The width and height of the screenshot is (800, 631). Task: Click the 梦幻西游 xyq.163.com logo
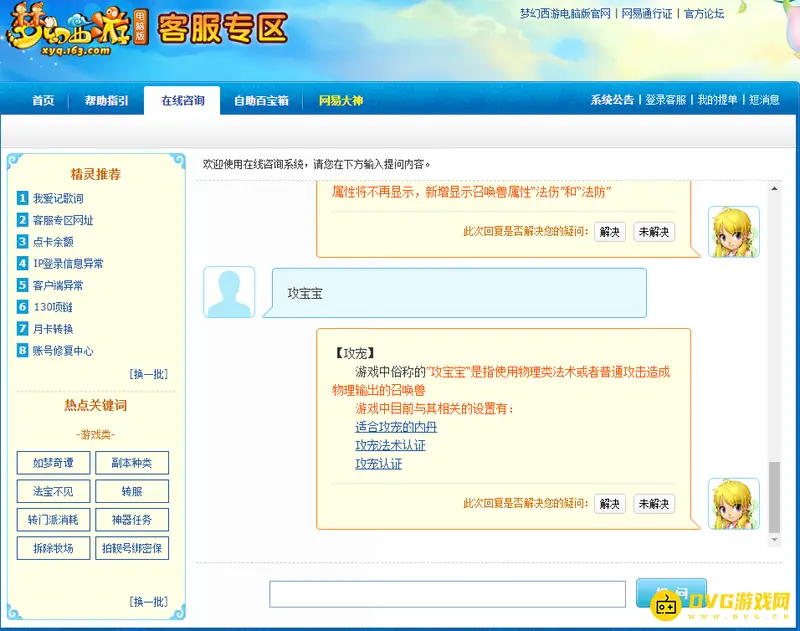click(77, 30)
